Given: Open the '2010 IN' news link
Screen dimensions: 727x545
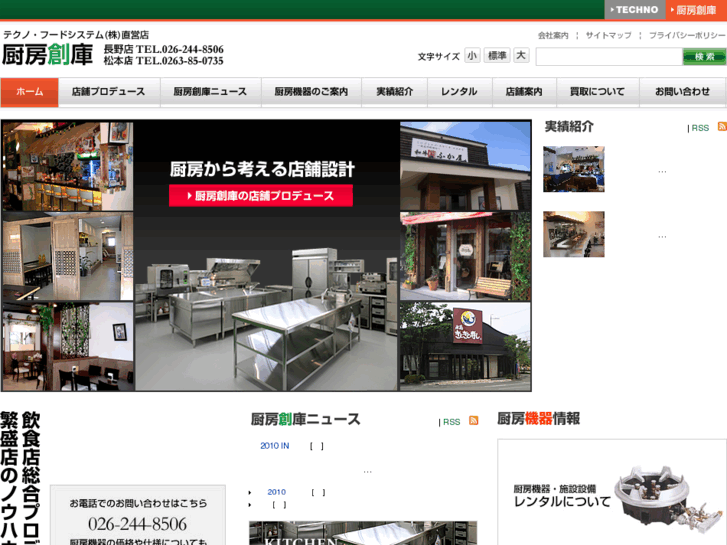Looking at the screenshot, I should click(x=274, y=446).
